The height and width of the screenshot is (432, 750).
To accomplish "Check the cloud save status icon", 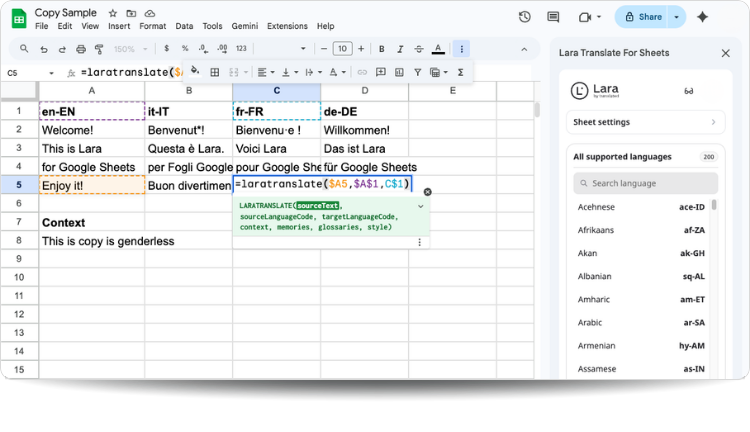I will pyautogui.click(x=150, y=13).
